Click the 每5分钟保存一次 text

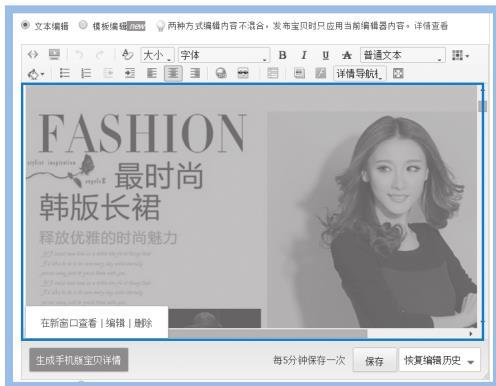click(x=309, y=360)
